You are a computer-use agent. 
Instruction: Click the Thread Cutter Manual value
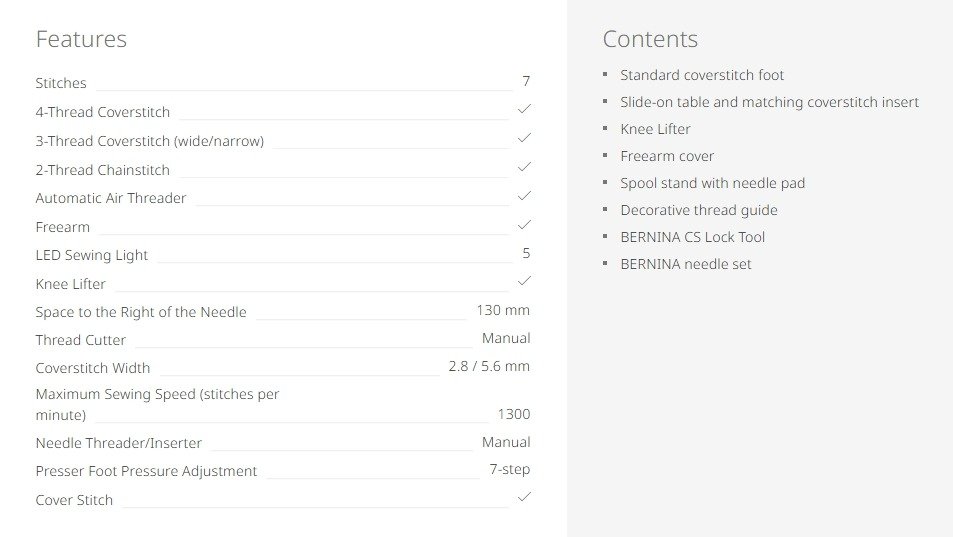(506, 338)
